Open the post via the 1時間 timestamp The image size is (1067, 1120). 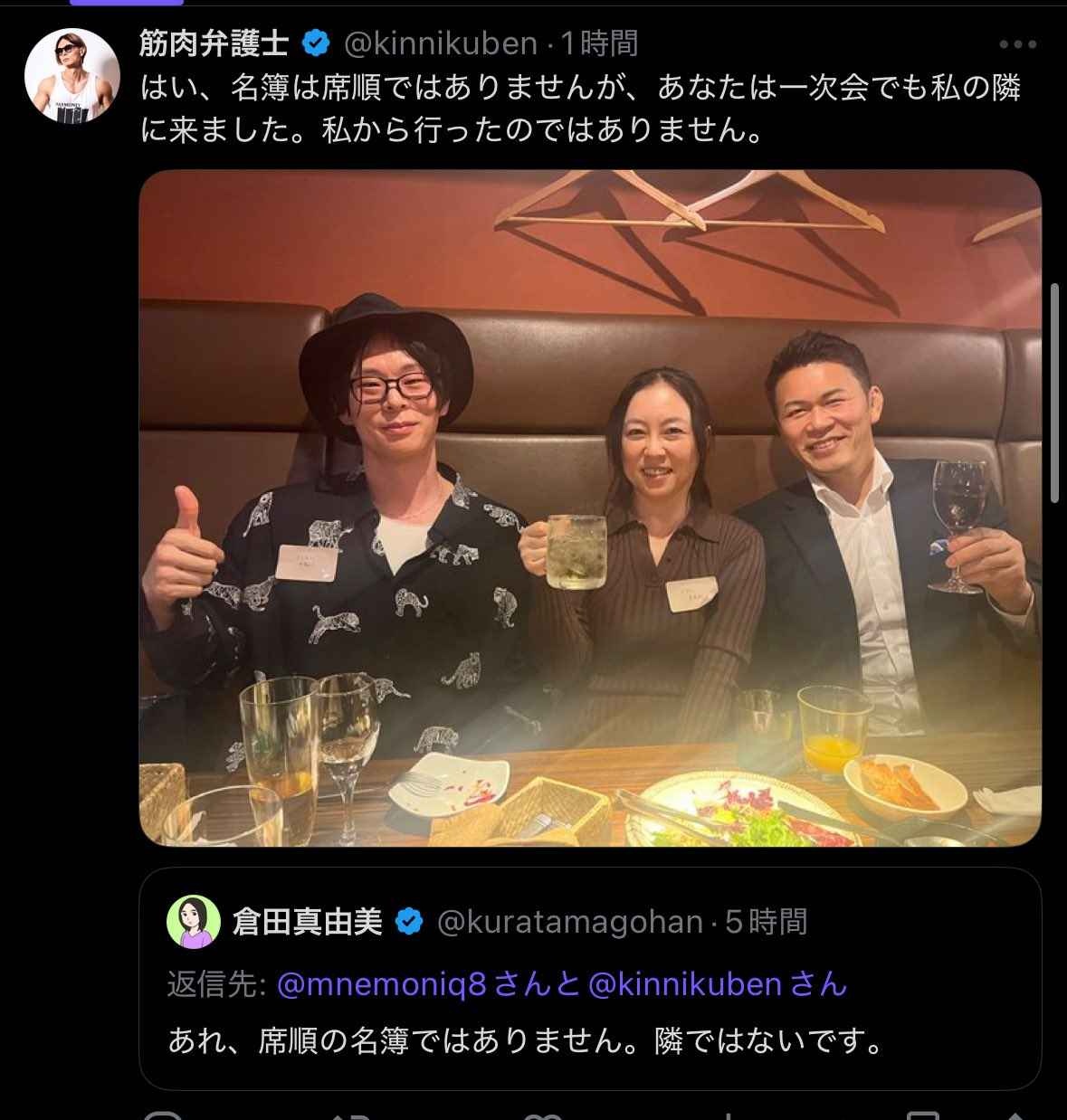coord(599,43)
